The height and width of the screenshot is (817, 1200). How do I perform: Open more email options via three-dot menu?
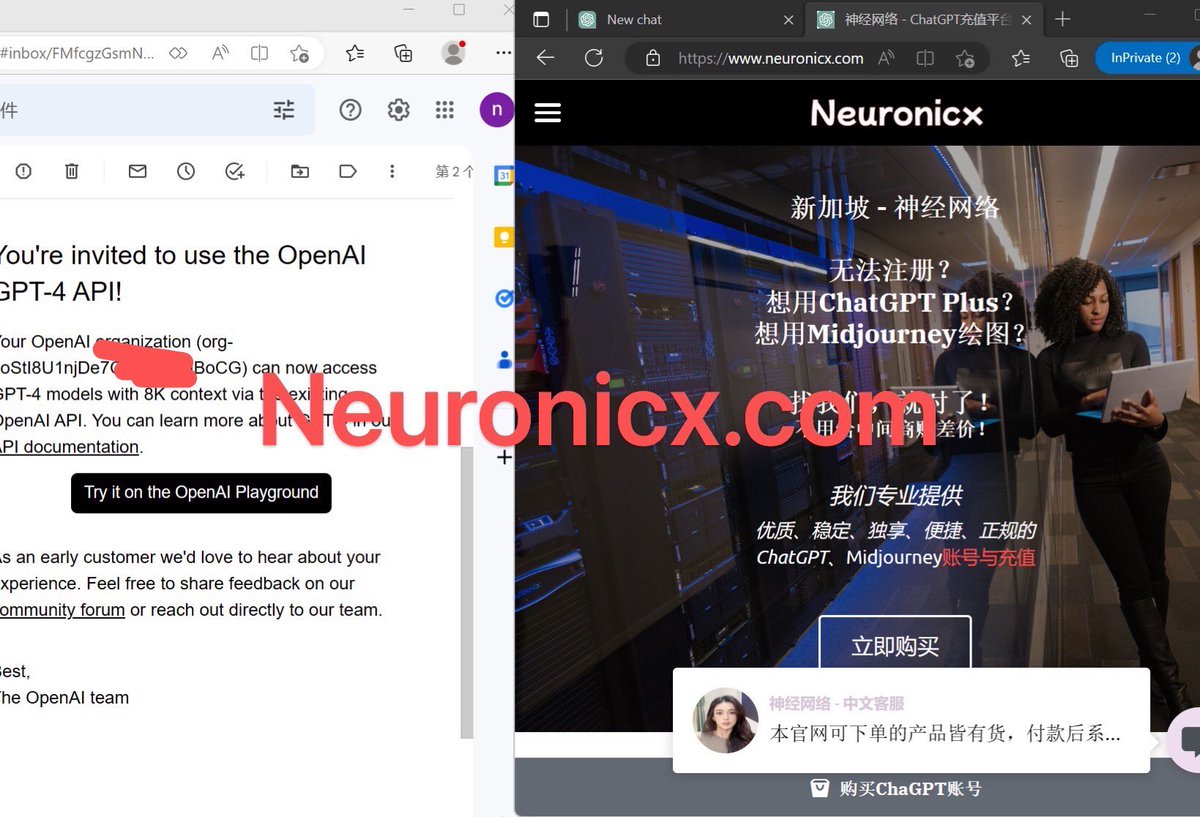click(392, 170)
